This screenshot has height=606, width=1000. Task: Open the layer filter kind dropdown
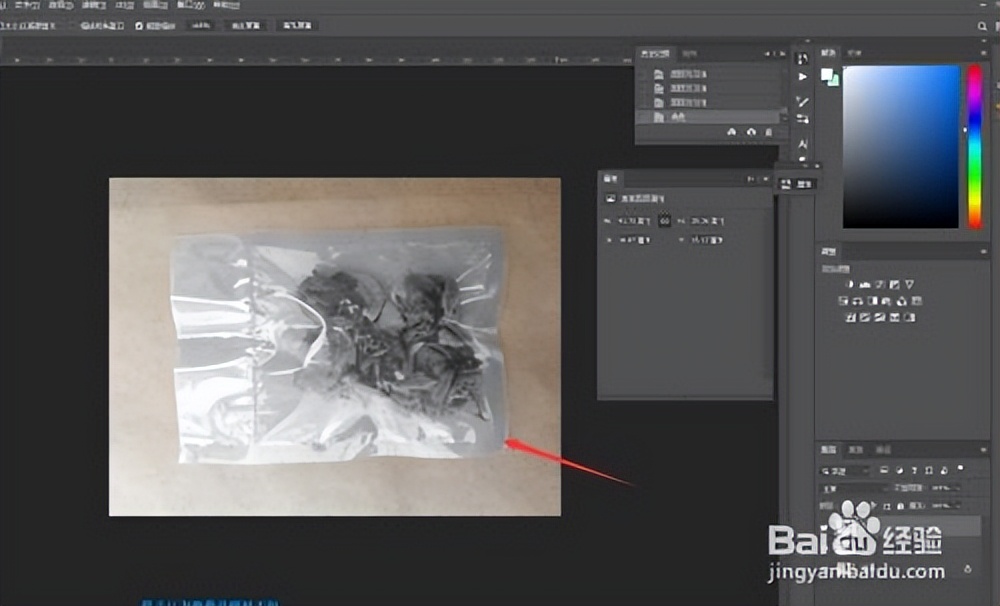coord(844,471)
